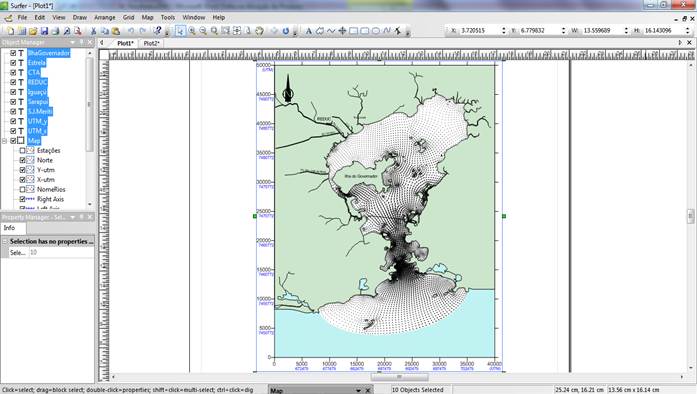
Task: Click the Y position spinner arrows
Action: (x=563, y=31)
